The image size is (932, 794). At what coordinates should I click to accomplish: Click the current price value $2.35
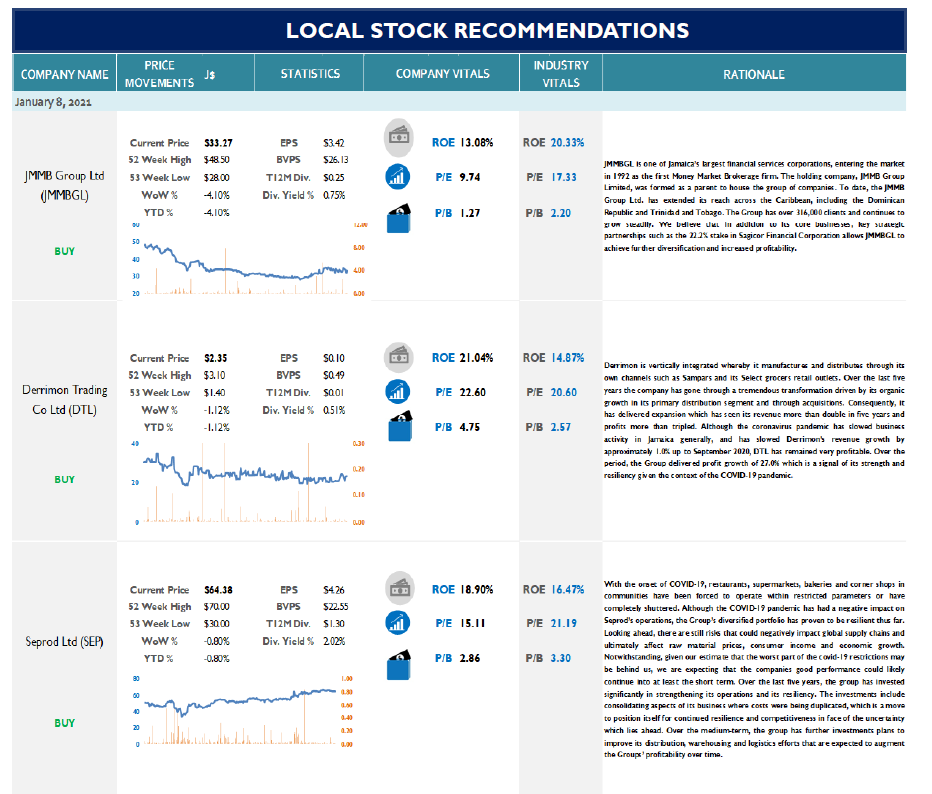(215, 358)
